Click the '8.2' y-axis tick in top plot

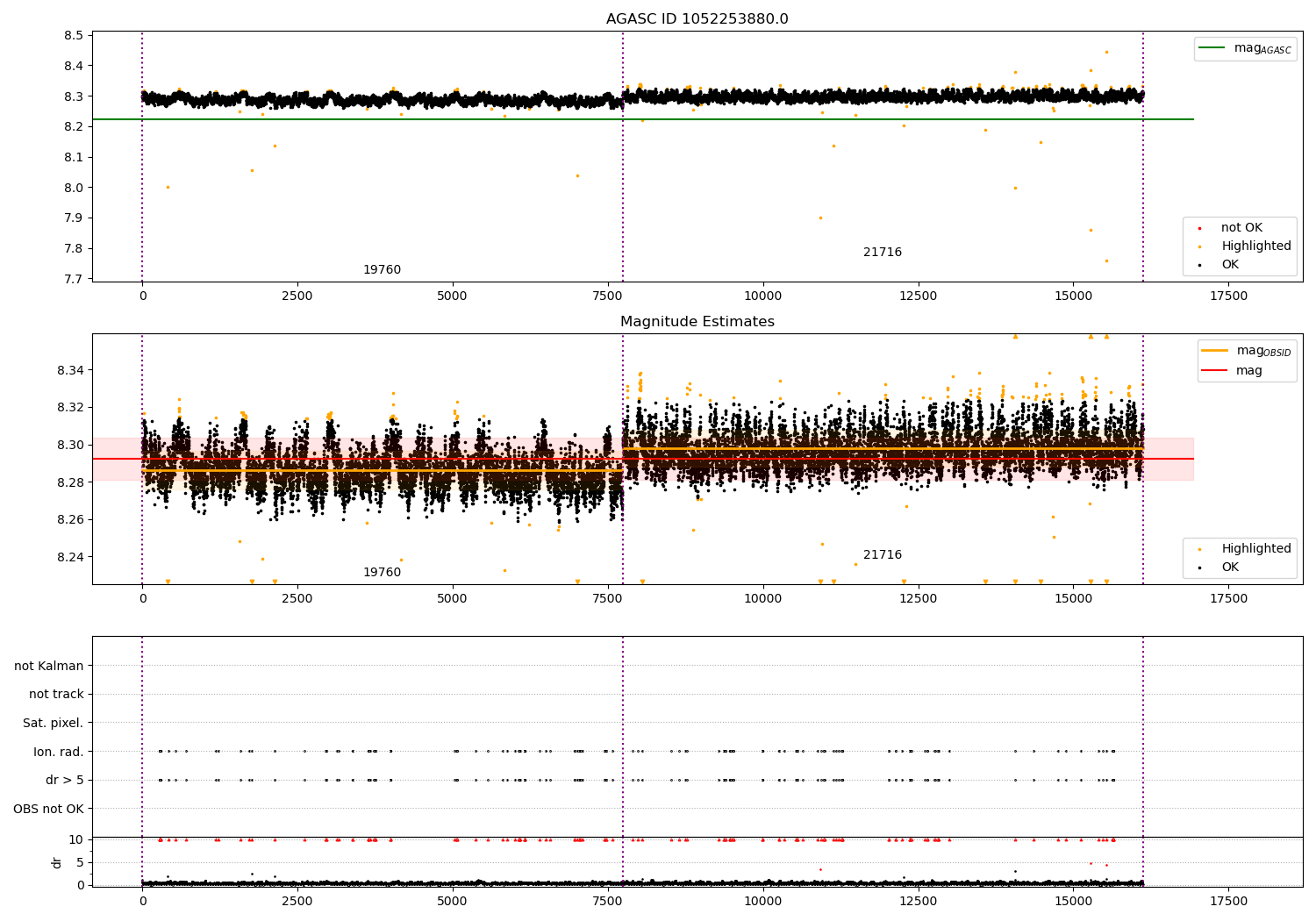pyautogui.click(x=74, y=127)
